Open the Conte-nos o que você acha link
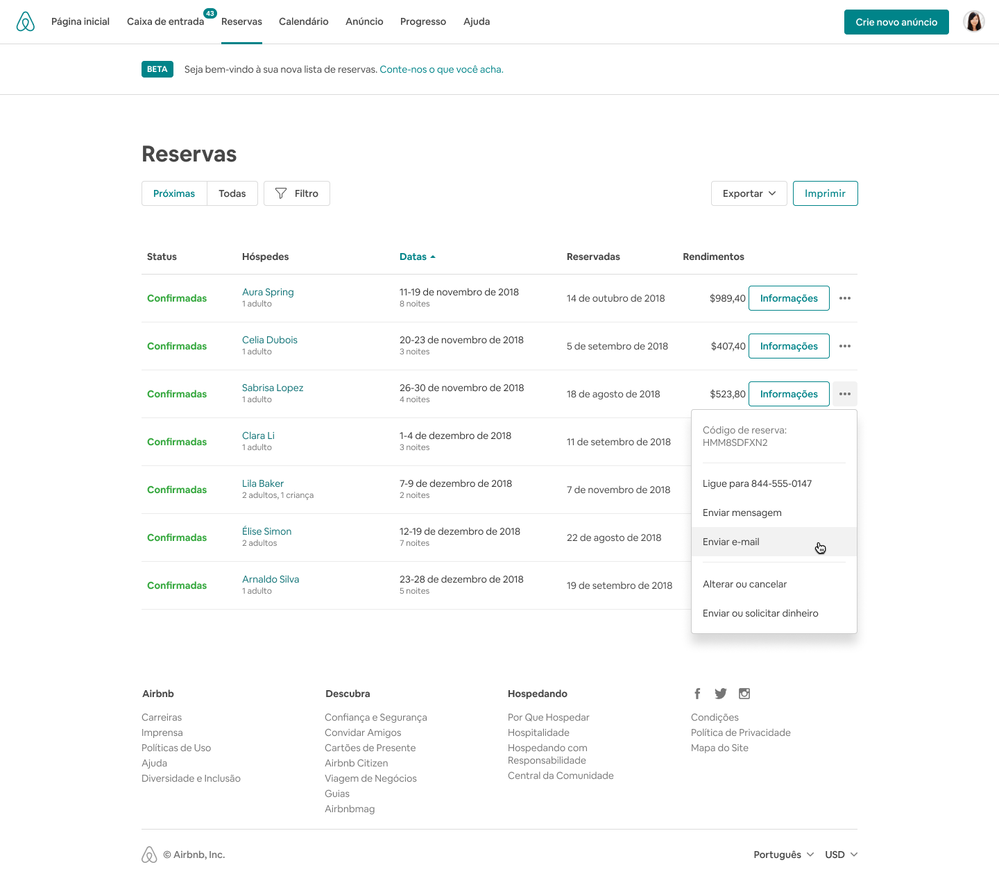 click(x=441, y=70)
